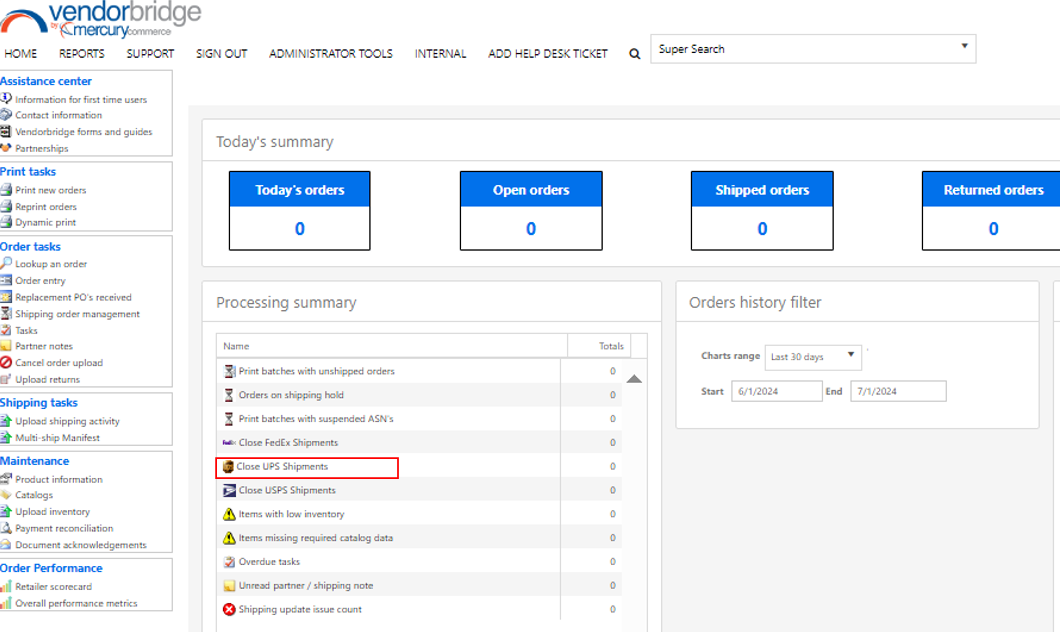Click the FedEx icon beside Close FedEx Shipments
The image size is (1060, 632).
point(229,443)
